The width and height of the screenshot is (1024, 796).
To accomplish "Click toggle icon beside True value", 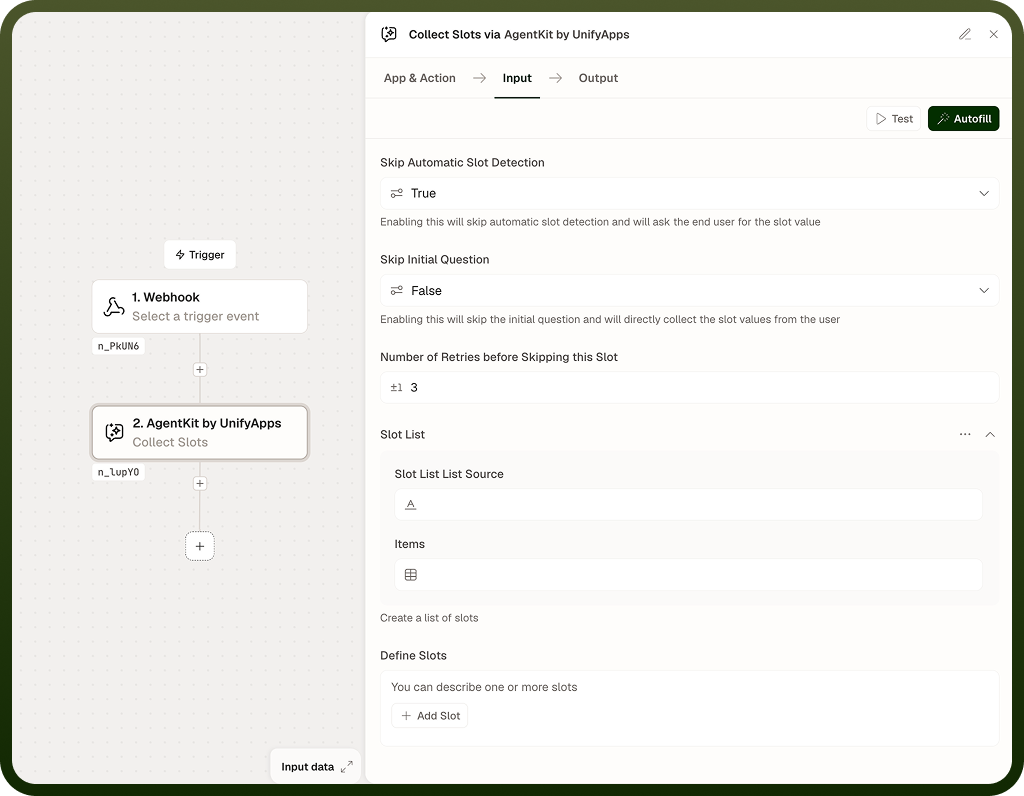I will 396,193.
